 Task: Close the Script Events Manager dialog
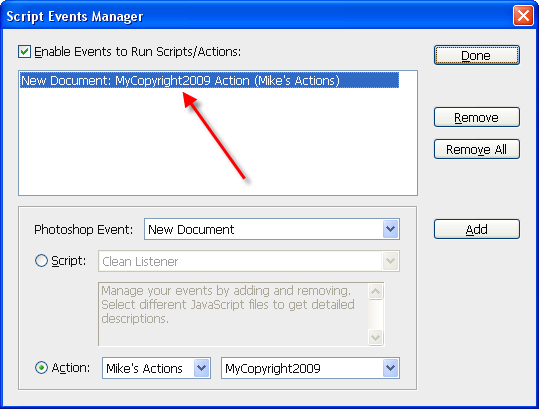tap(523, 15)
